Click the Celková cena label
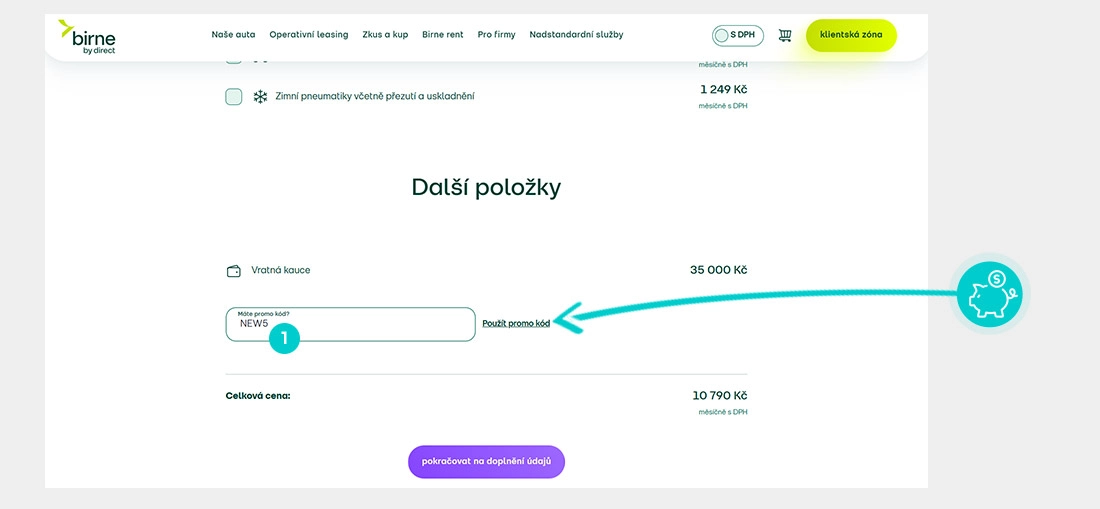Viewport: 1100px width, 509px height. (257, 395)
